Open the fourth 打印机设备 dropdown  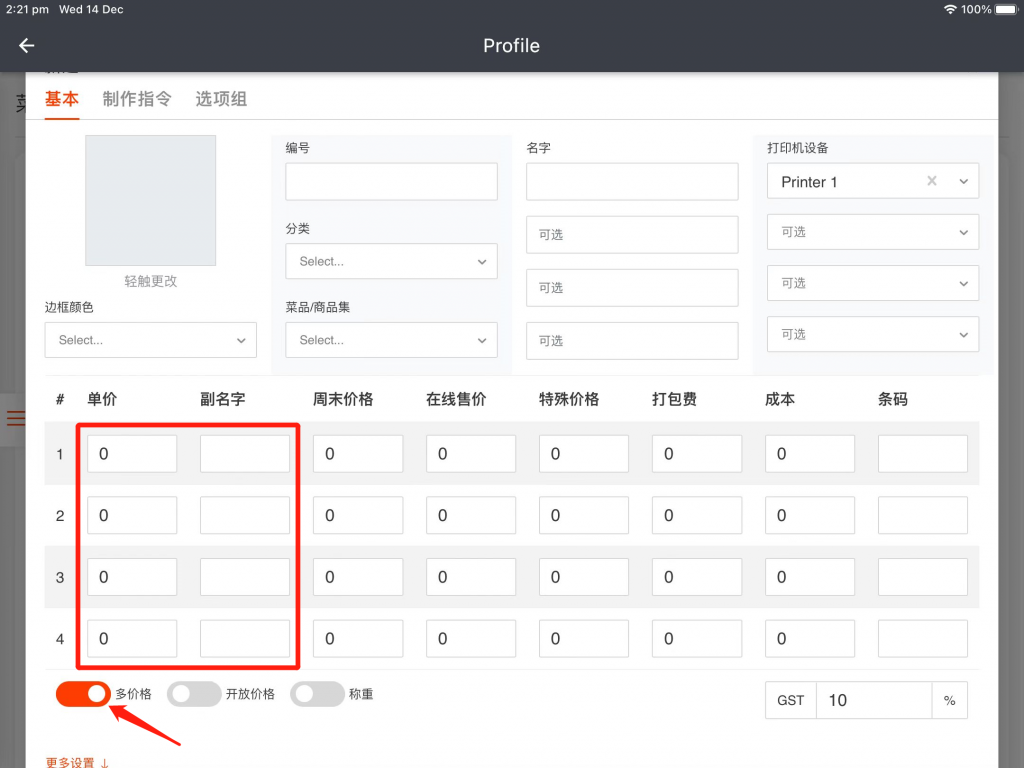tap(872, 334)
